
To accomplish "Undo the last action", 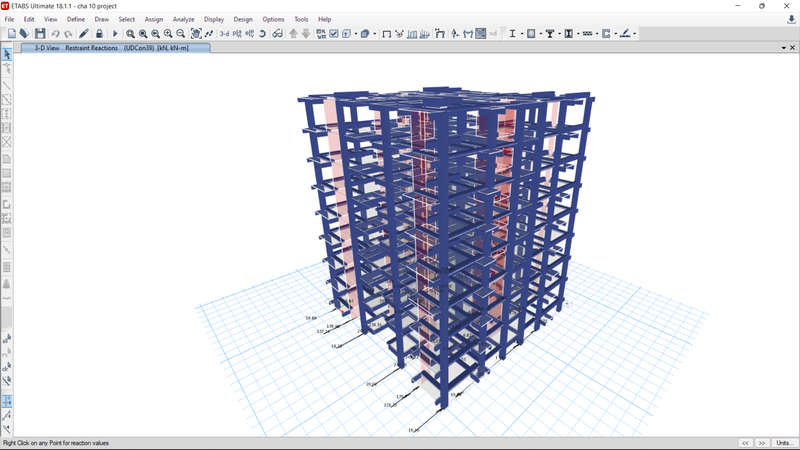I will pos(55,34).
